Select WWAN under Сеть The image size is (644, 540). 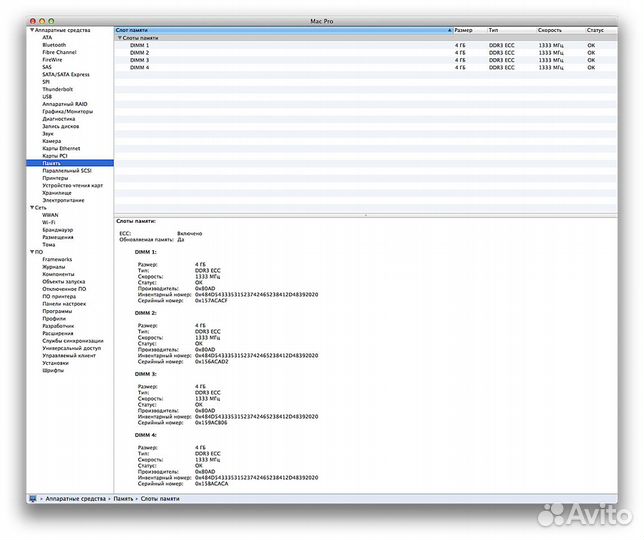point(50,215)
